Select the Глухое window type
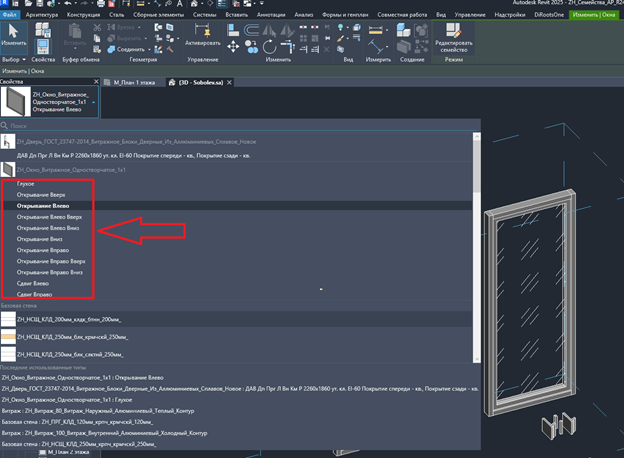 tap(25, 184)
